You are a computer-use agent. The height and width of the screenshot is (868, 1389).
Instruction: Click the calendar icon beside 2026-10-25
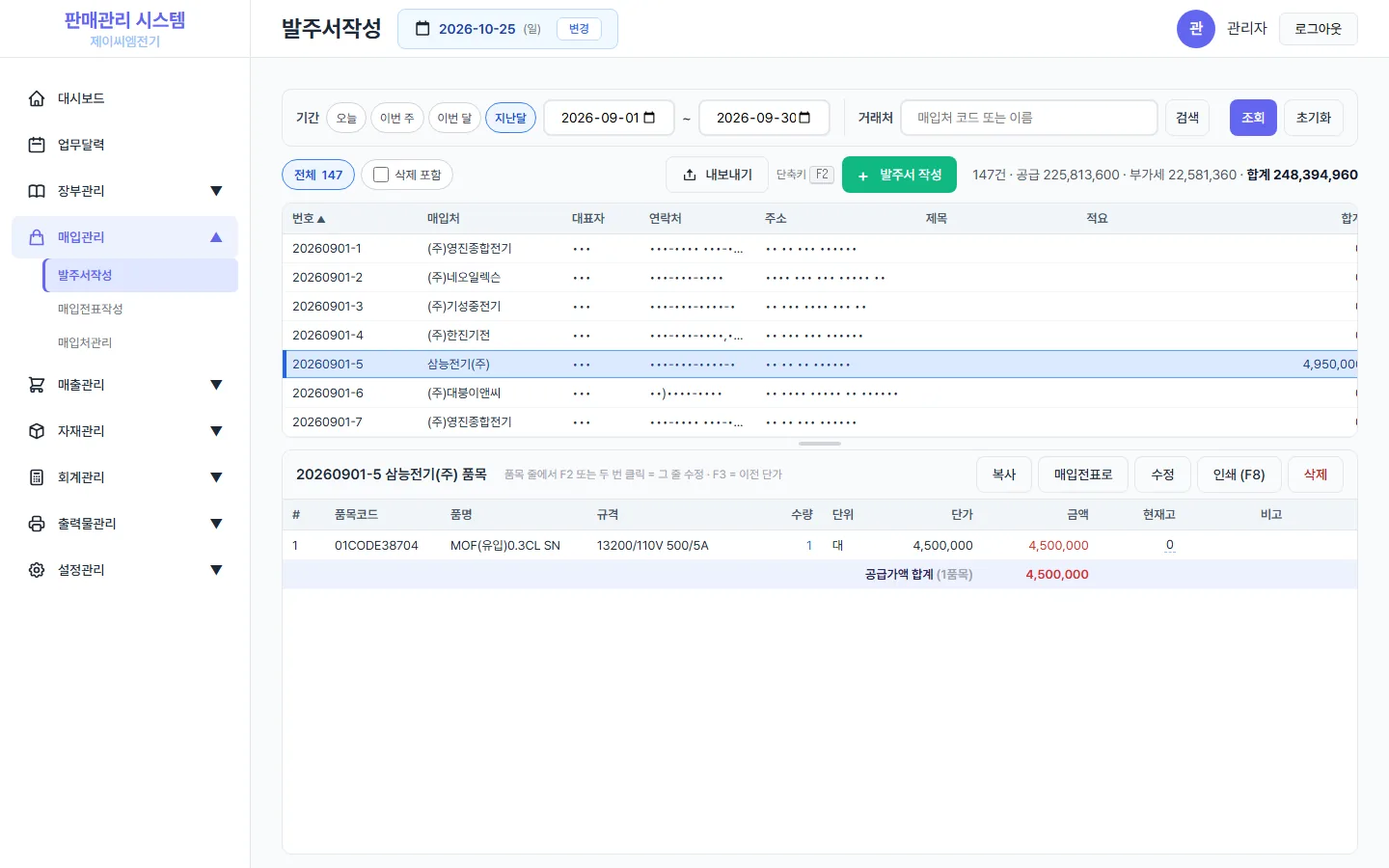point(422,29)
